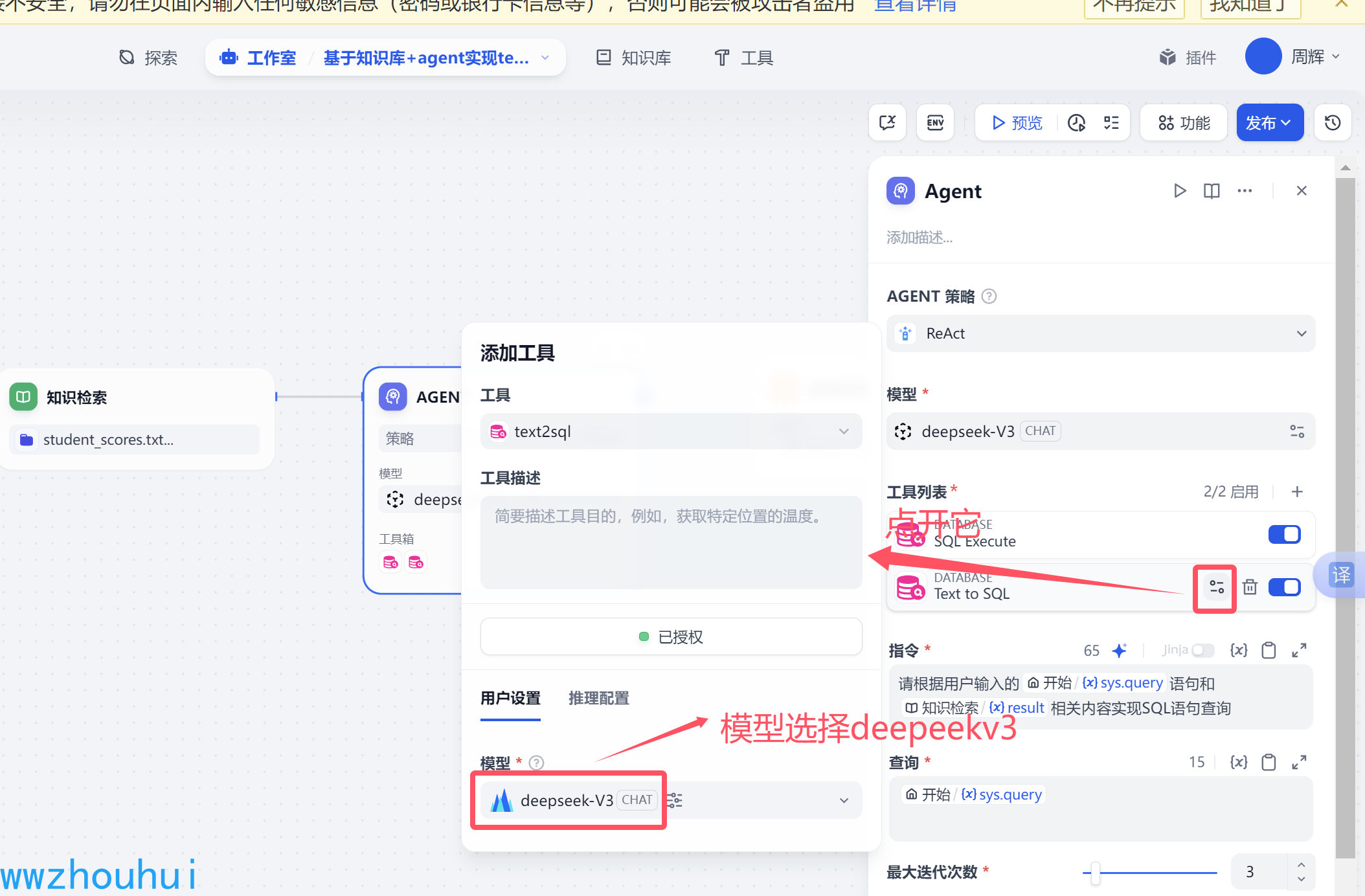Expand the ReAct strategy dropdown
The height and width of the screenshot is (896, 1365).
tap(1101, 333)
